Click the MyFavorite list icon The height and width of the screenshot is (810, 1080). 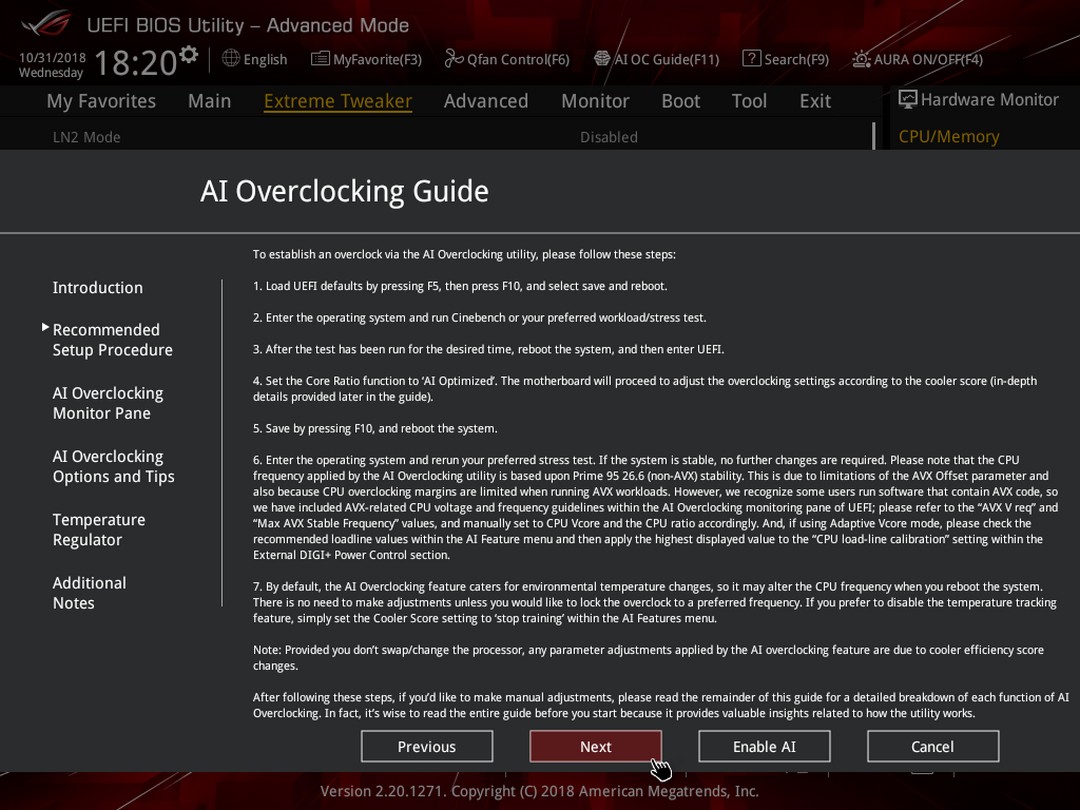pyautogui.click(x=320, y=59)
